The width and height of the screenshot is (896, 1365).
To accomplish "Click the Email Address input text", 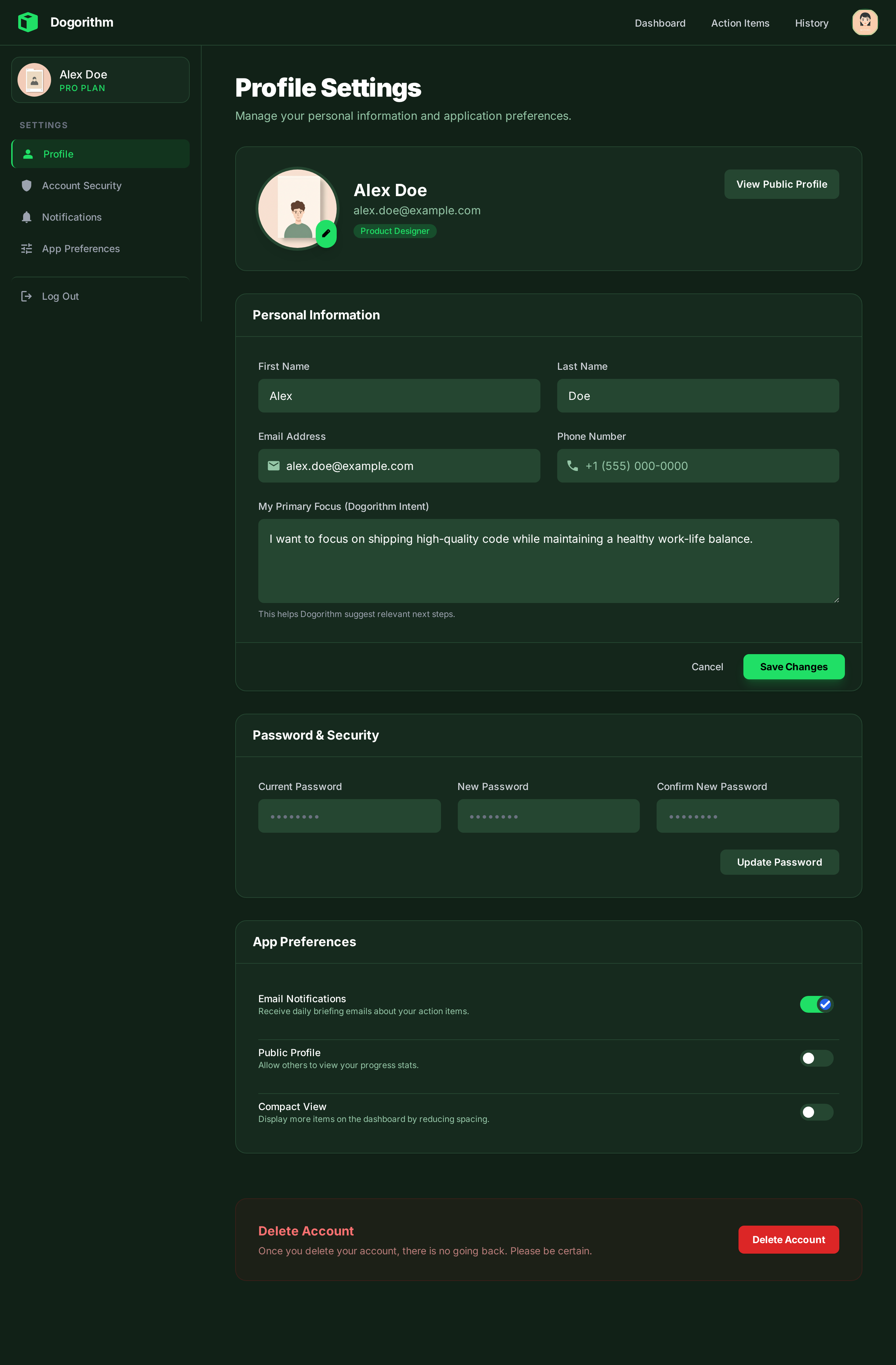I will [x=350, y=466].
